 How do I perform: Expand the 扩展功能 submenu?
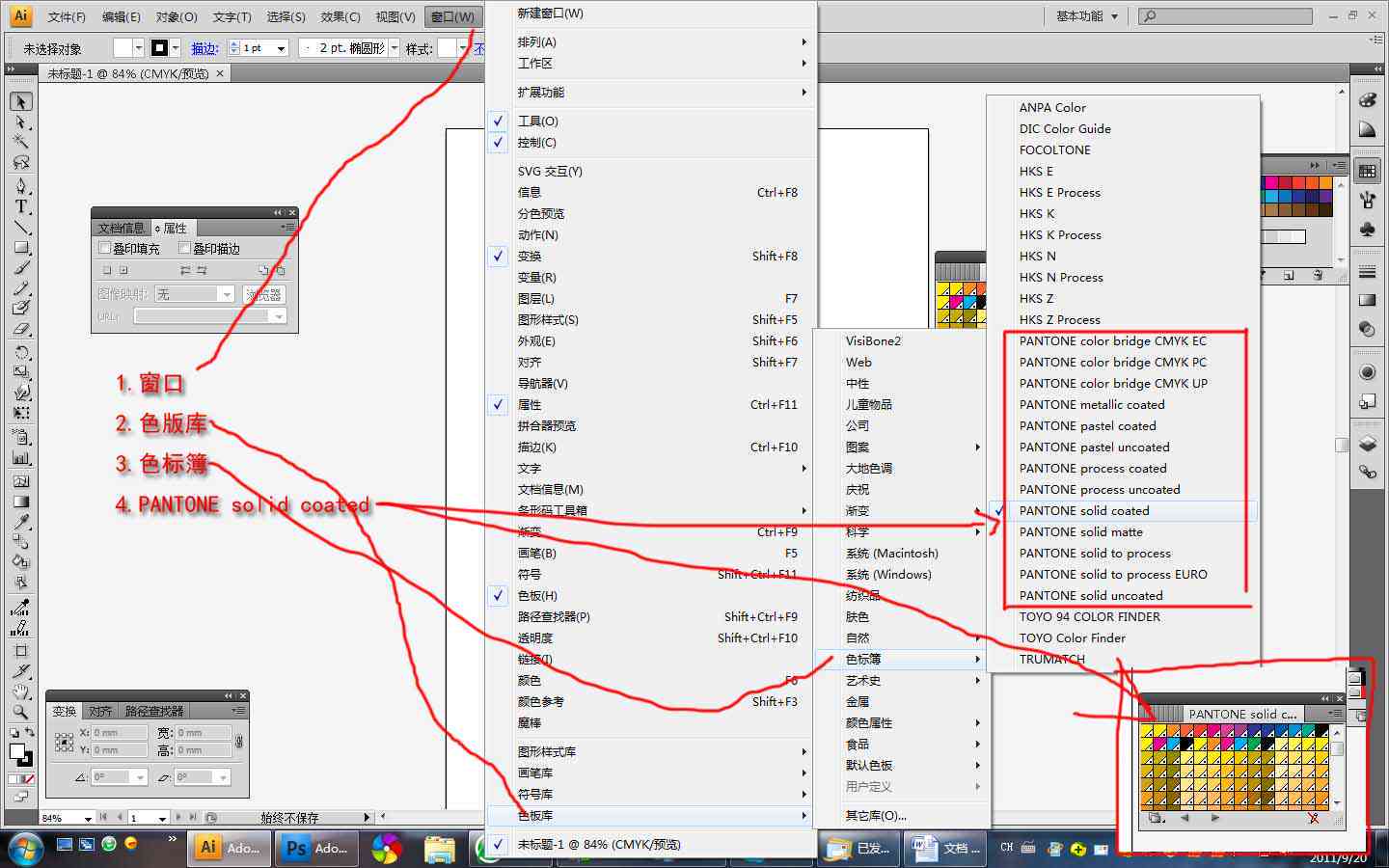[650, 92]
